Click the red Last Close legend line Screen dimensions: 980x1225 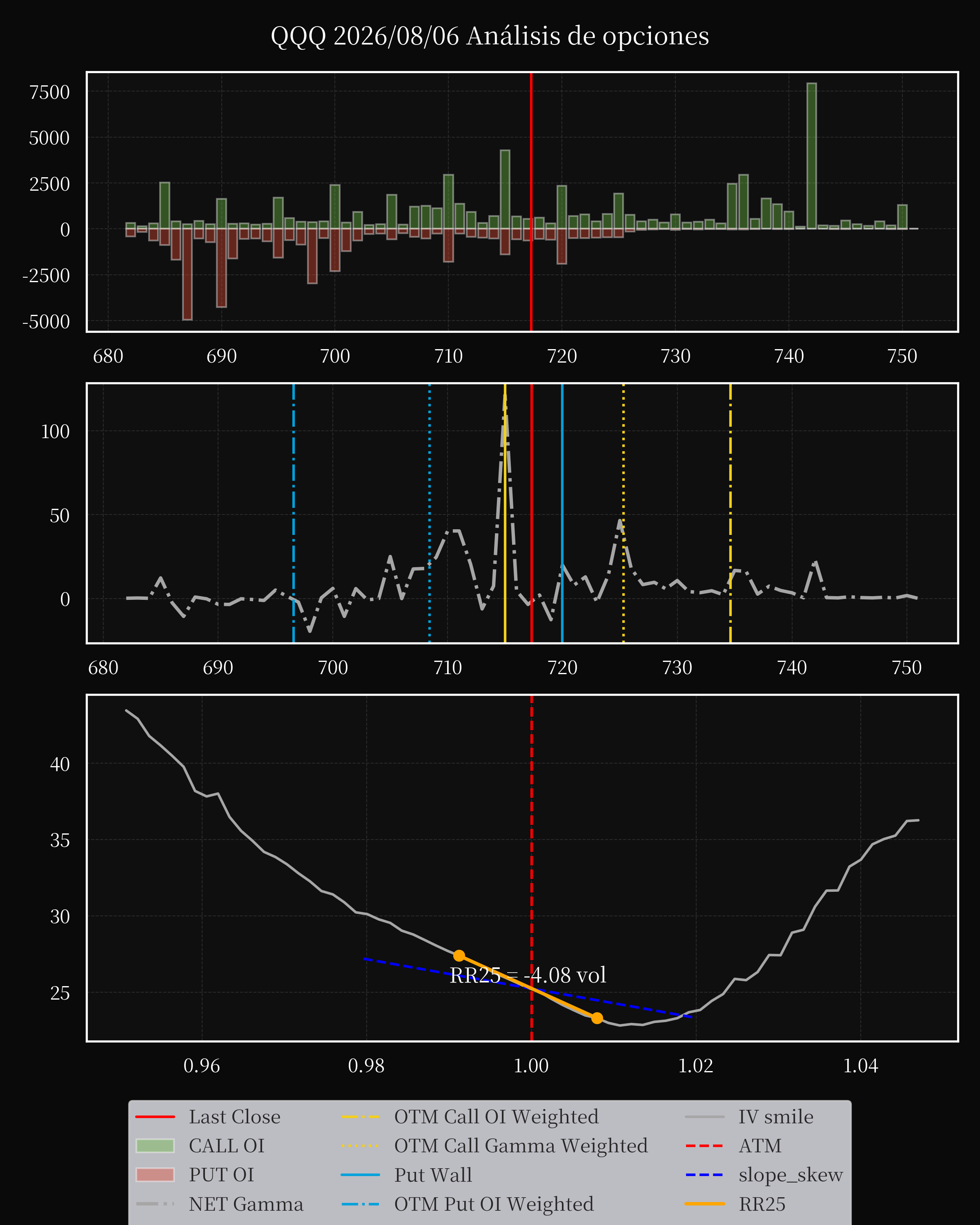click(x=155, y=1117)
